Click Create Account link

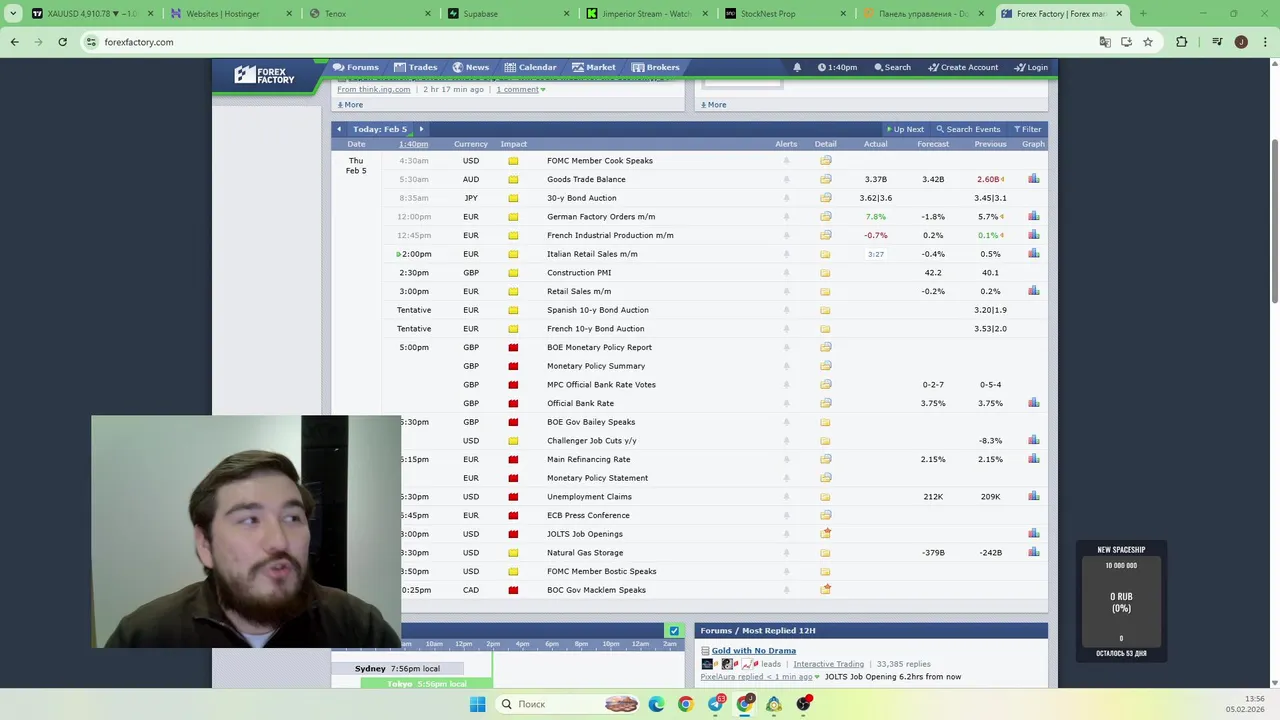(963, 67)
